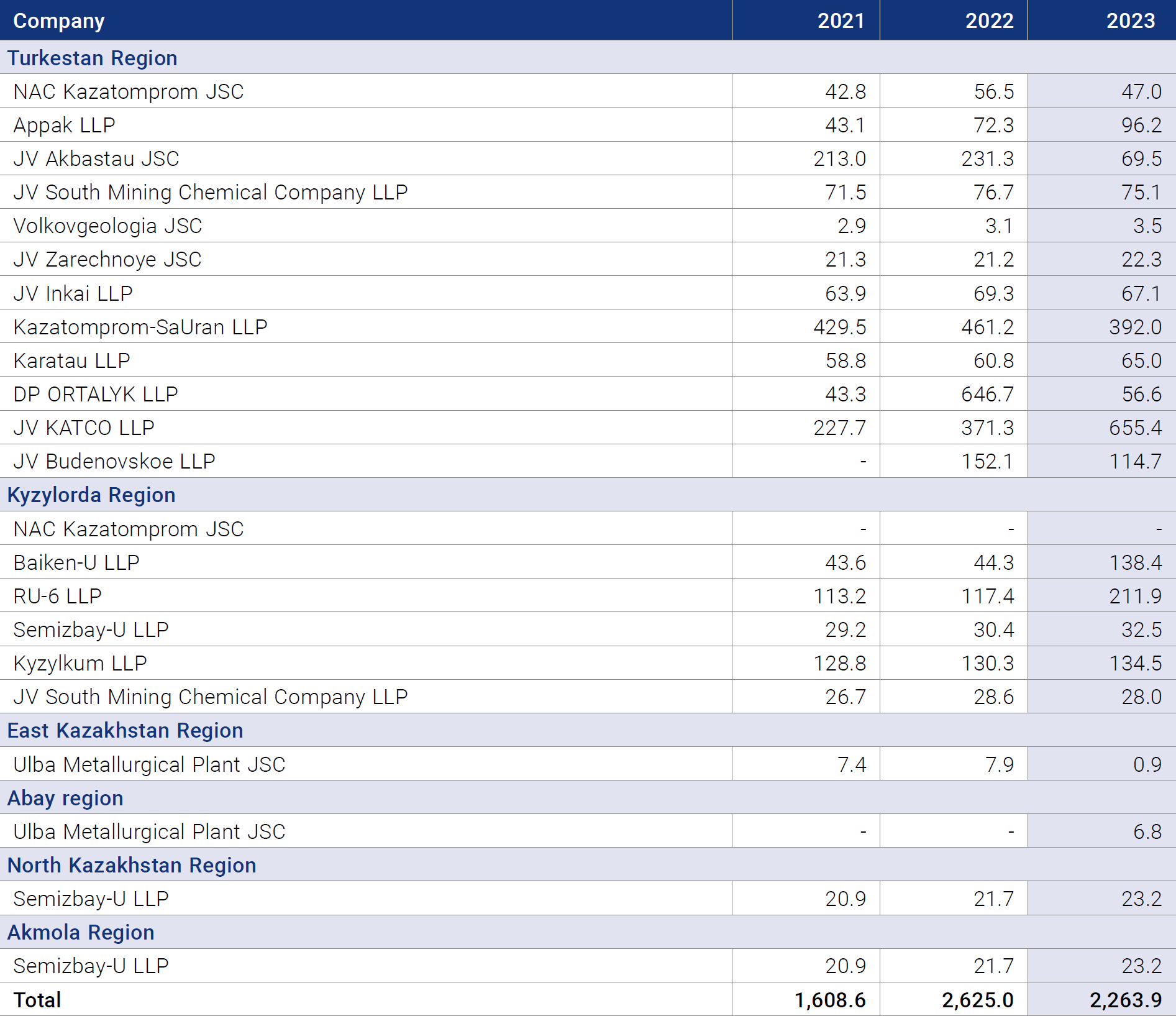
Task: Select JV Akbastau 2021 value 213.0
Action: point(840,158)
